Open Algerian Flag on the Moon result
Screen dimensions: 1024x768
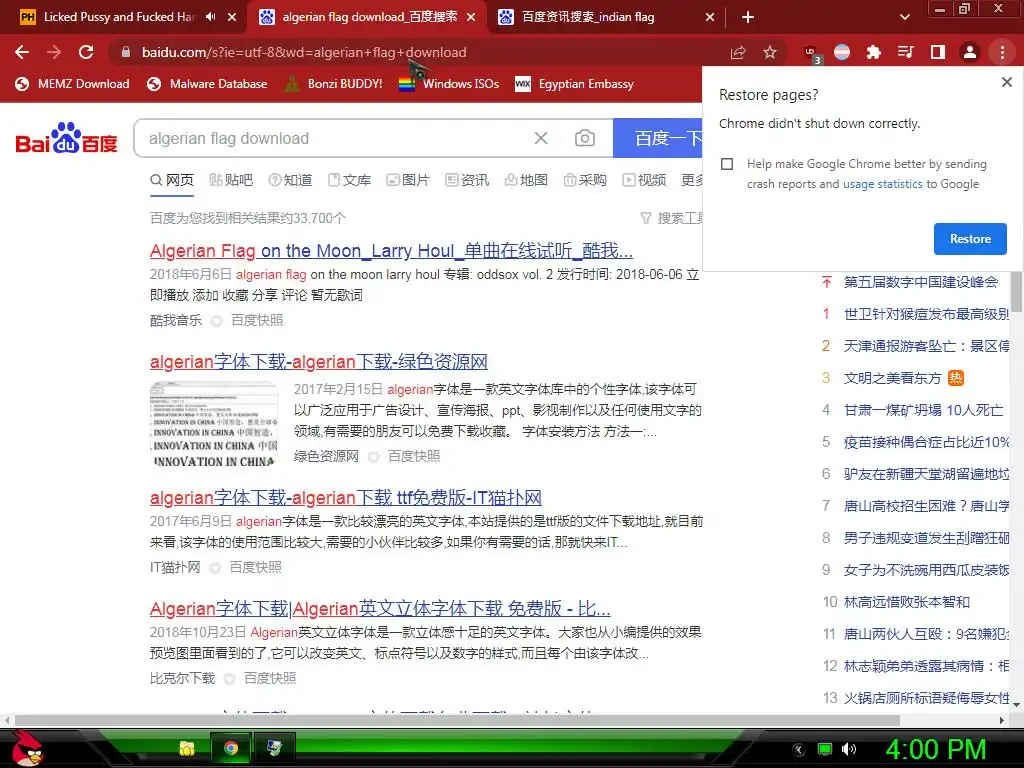(391, 251)
